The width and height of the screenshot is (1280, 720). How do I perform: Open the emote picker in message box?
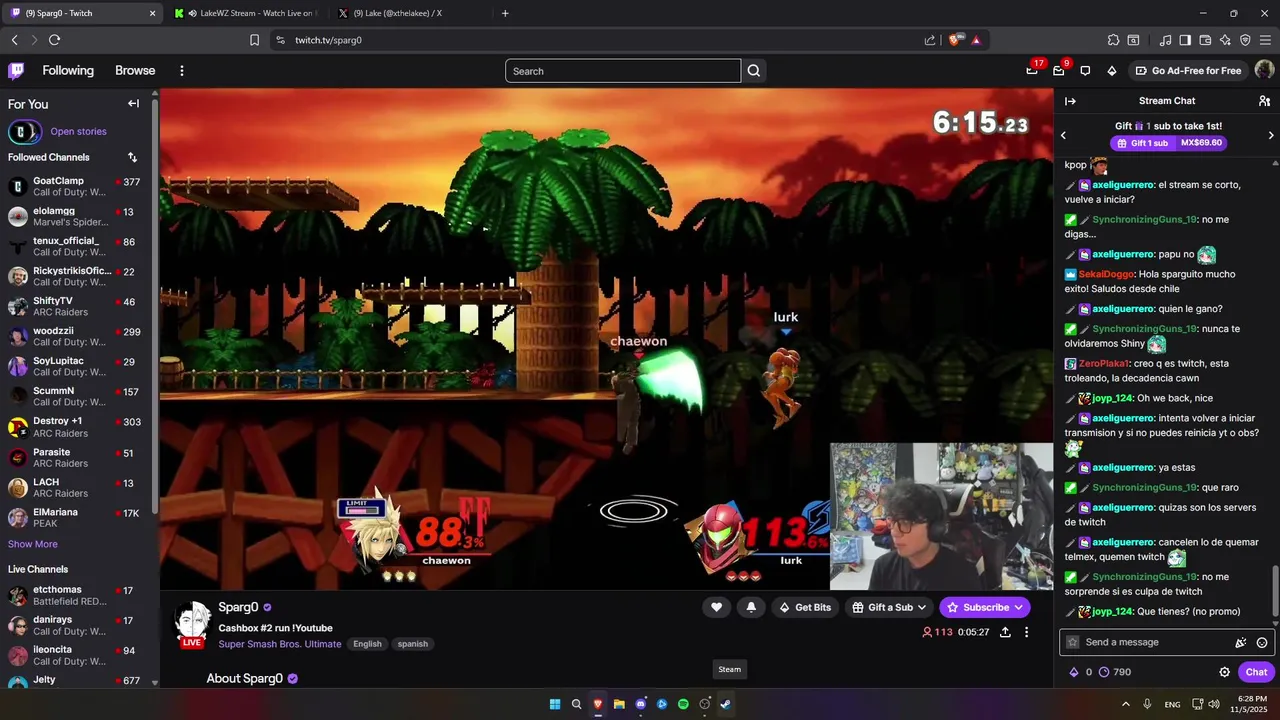click(1262, 643)
